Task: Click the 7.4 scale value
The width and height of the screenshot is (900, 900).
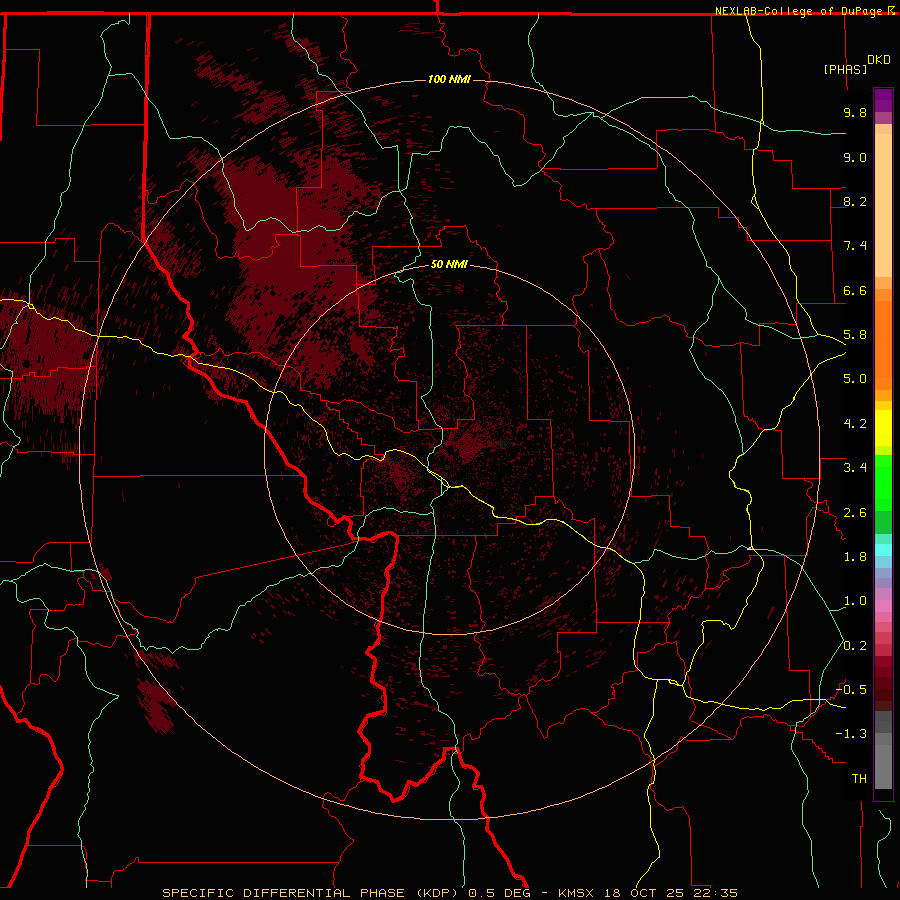Action: pos(855,246)
